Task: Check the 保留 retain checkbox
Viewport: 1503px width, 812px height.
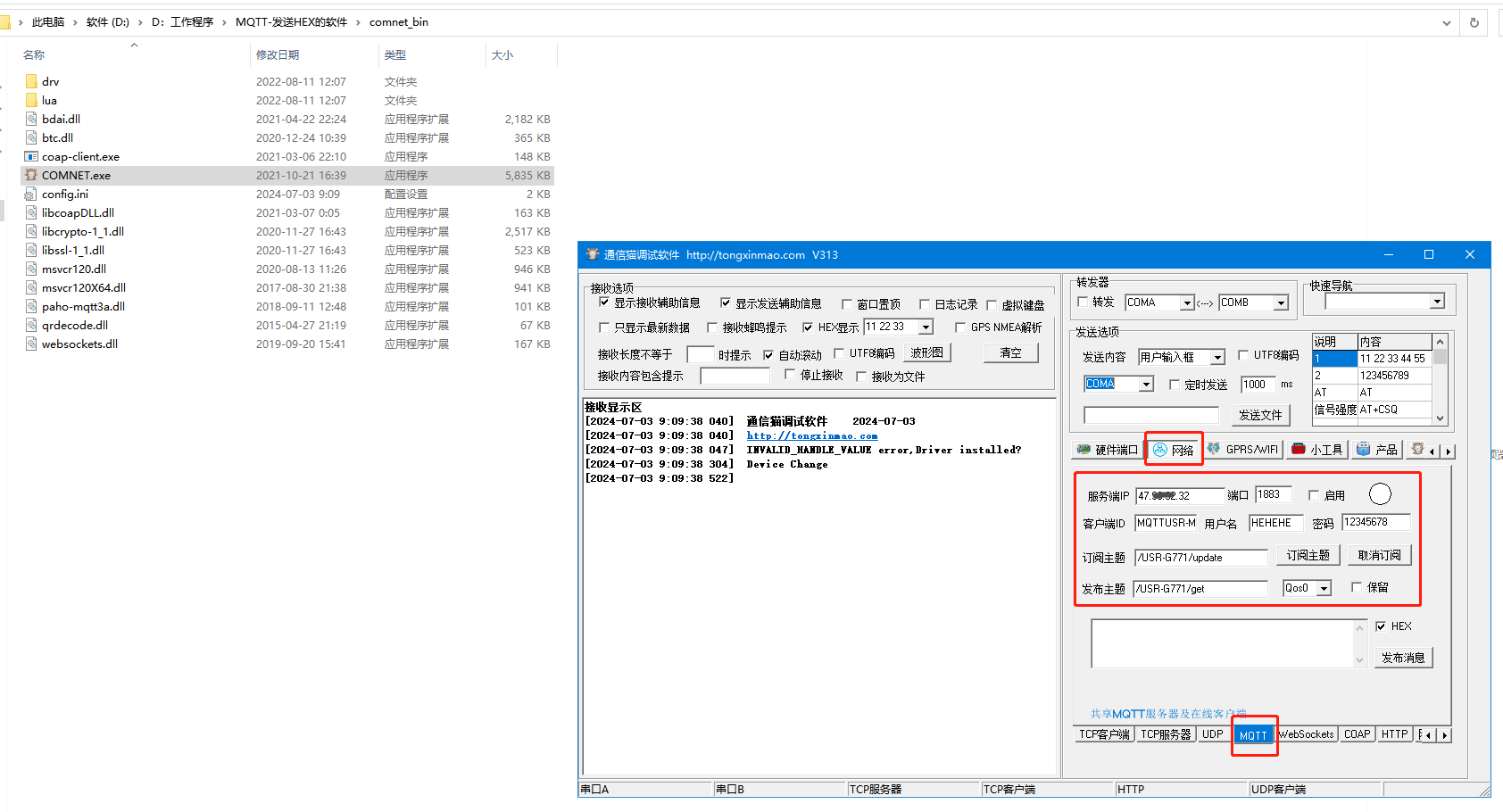Action: point(1357,587)
